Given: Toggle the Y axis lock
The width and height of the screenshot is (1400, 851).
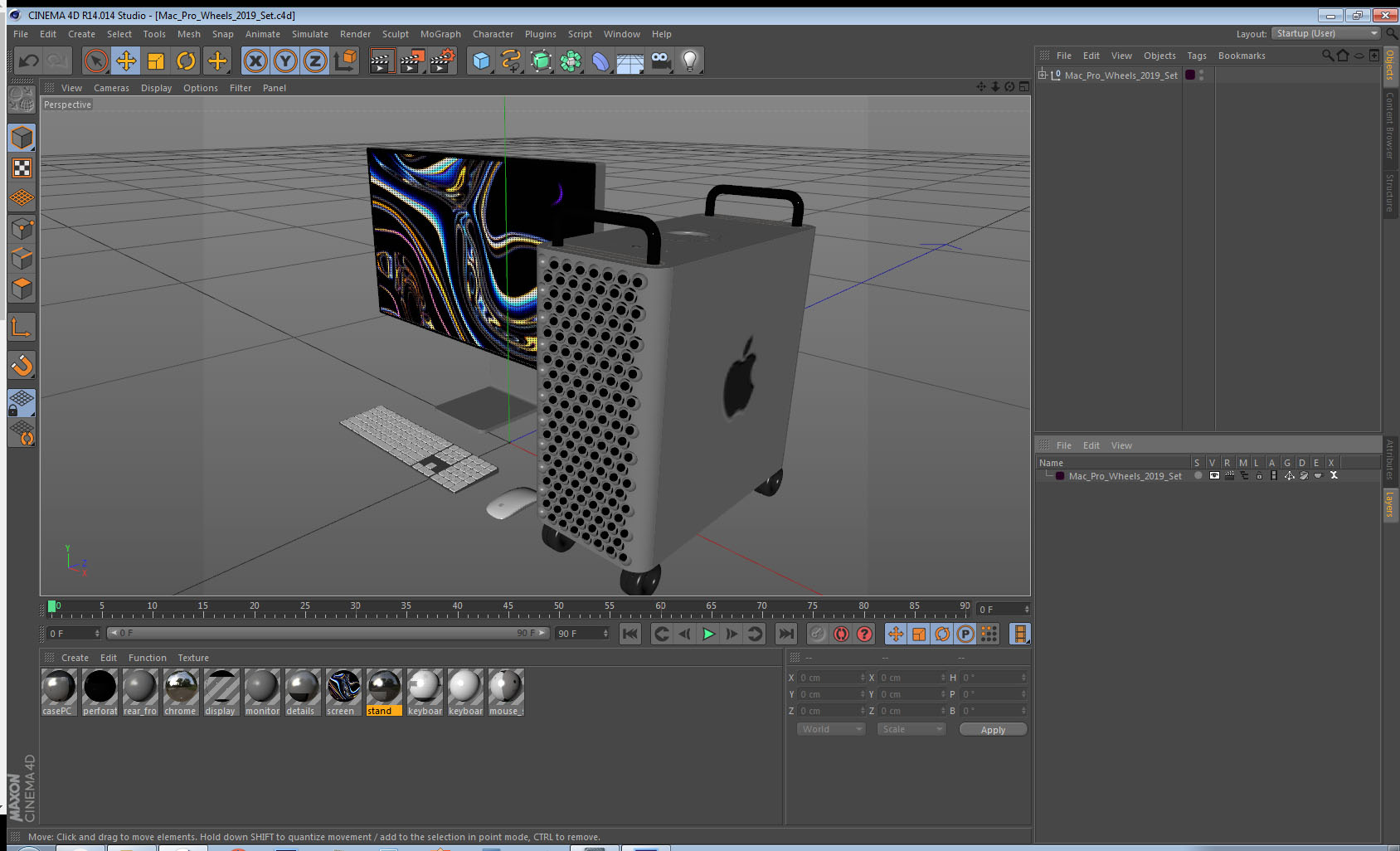Looking at the screenshot, I should pos(285,61).
